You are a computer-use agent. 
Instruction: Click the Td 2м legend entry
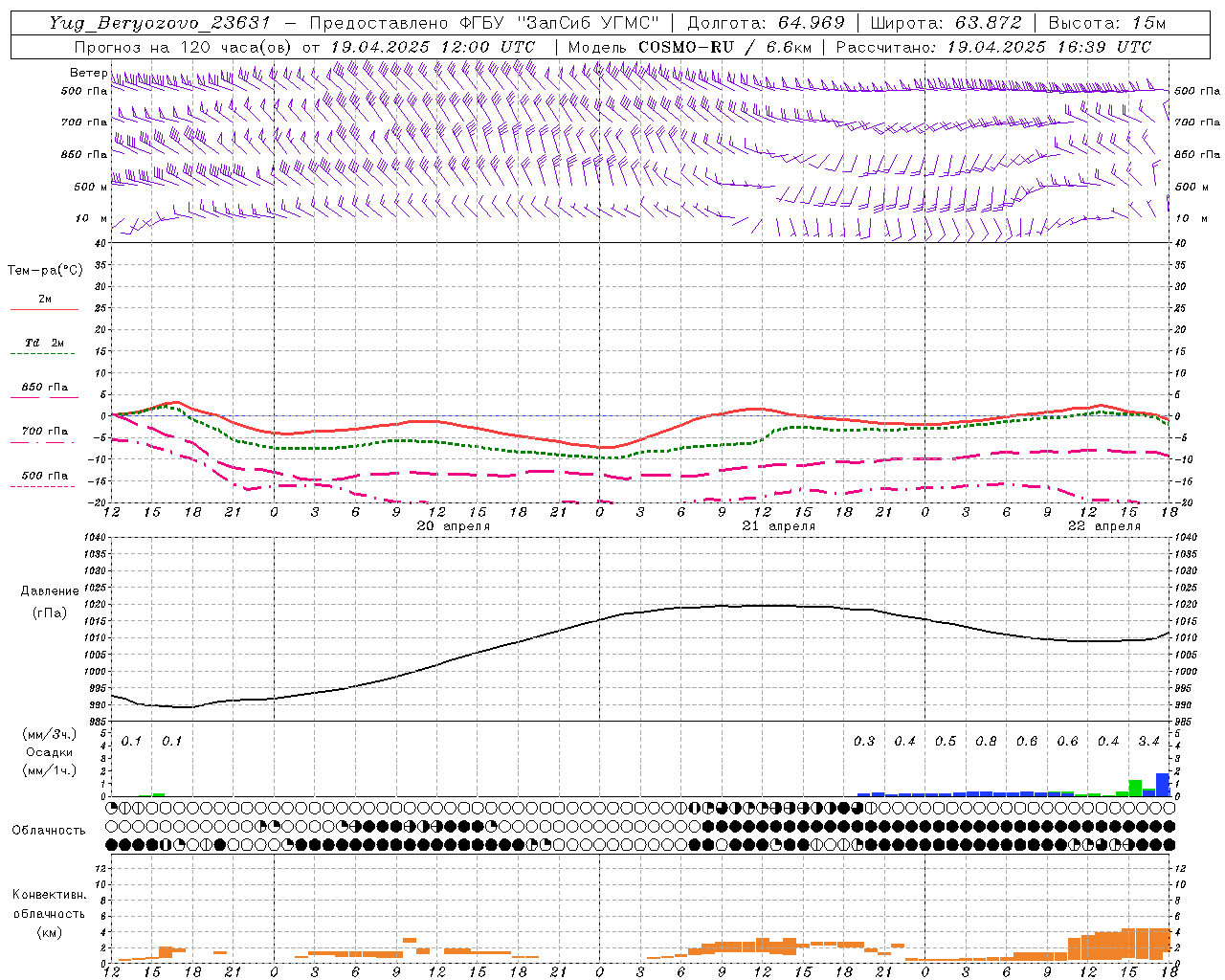pos(45,343)
